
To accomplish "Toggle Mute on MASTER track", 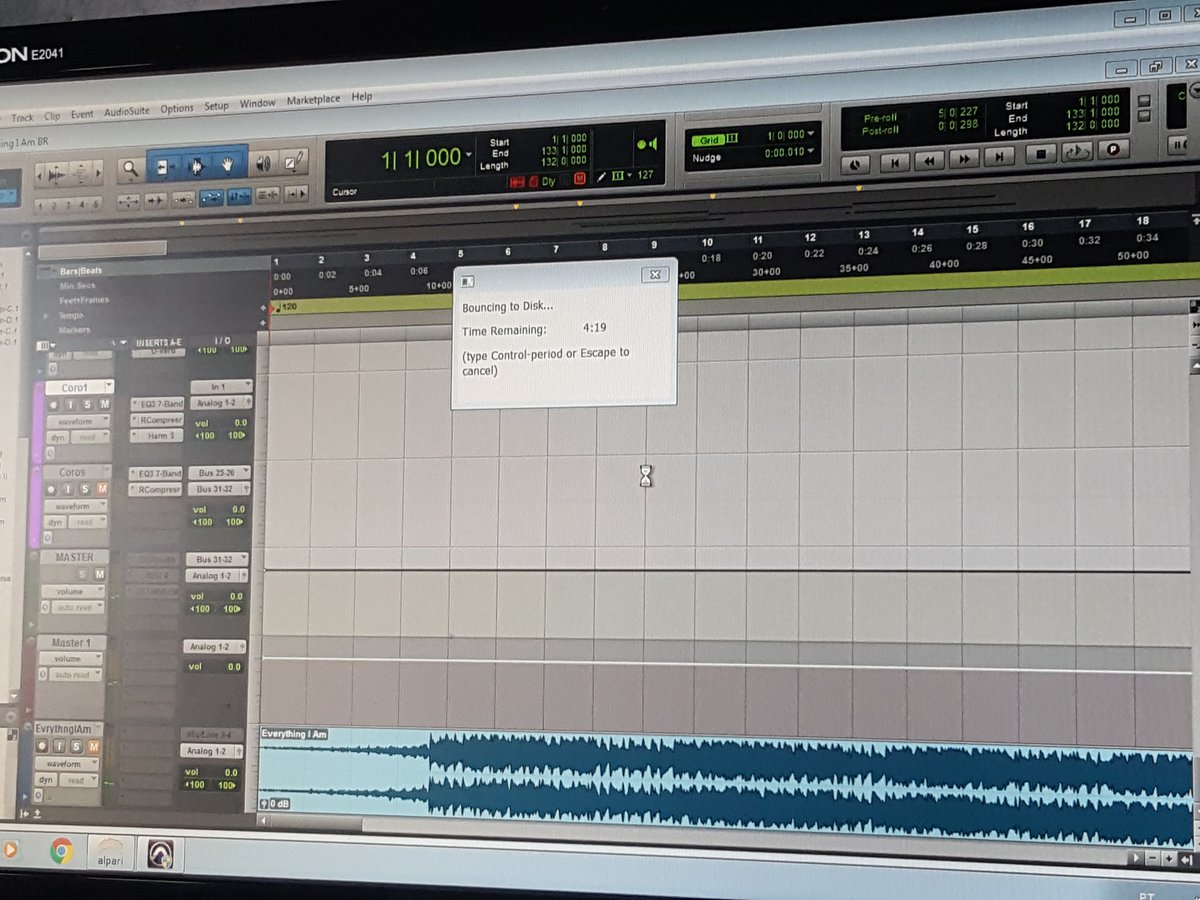I will [99, 574].
